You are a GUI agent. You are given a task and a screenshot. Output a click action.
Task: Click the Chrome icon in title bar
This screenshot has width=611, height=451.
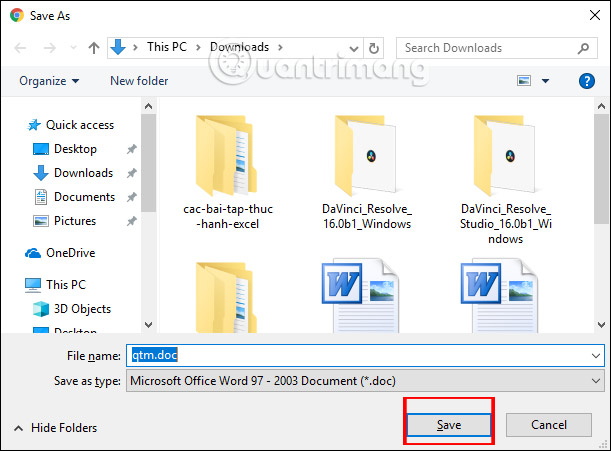[x=17, y=15]
